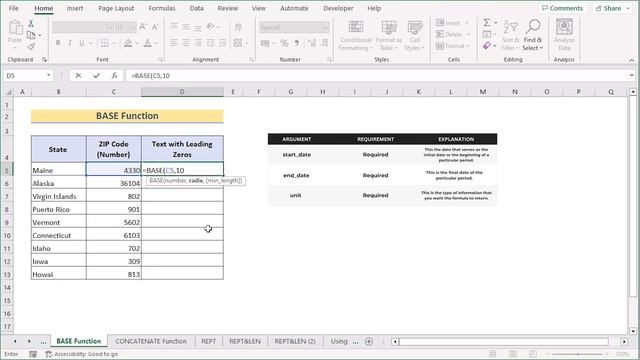Click Select All corner triangle
The height and width of the screenshot is (360, 640).
click(8, 92)
